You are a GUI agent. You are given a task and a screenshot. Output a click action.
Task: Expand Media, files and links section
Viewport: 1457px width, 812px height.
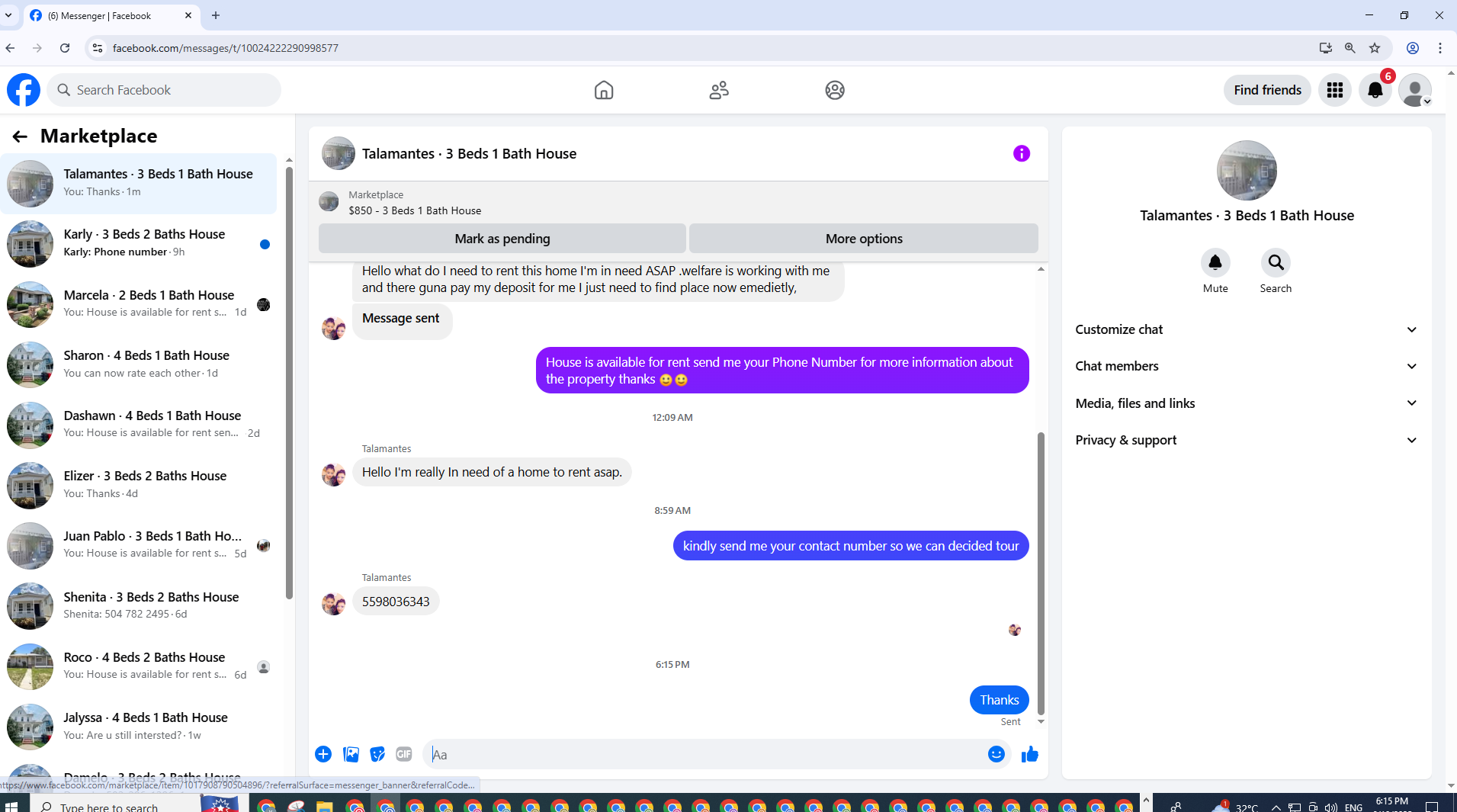click(1247, 403)
